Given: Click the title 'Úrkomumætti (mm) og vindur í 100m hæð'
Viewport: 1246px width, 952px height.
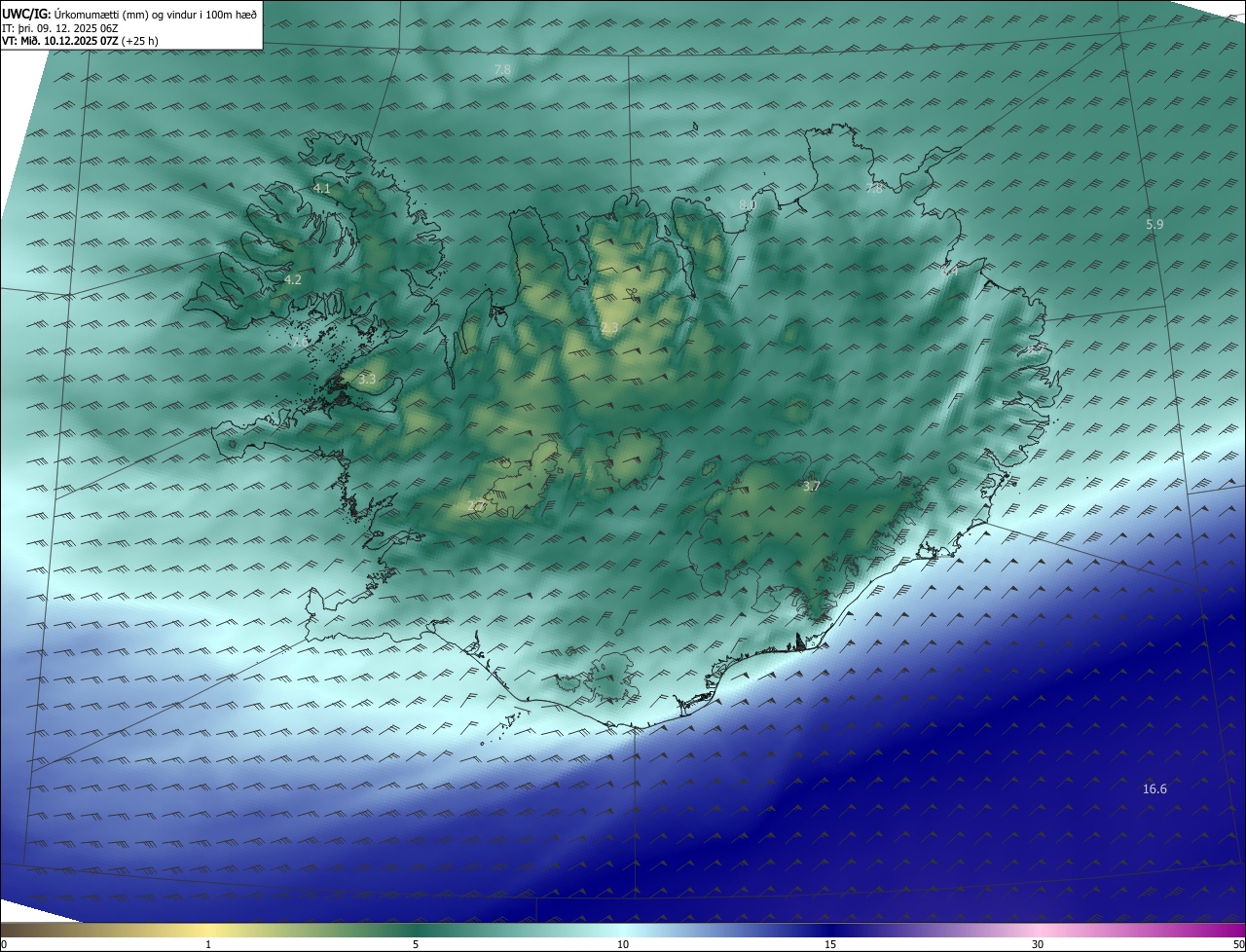Looking at the screenshot, I should pyautogui.click(x=156, y=13).
